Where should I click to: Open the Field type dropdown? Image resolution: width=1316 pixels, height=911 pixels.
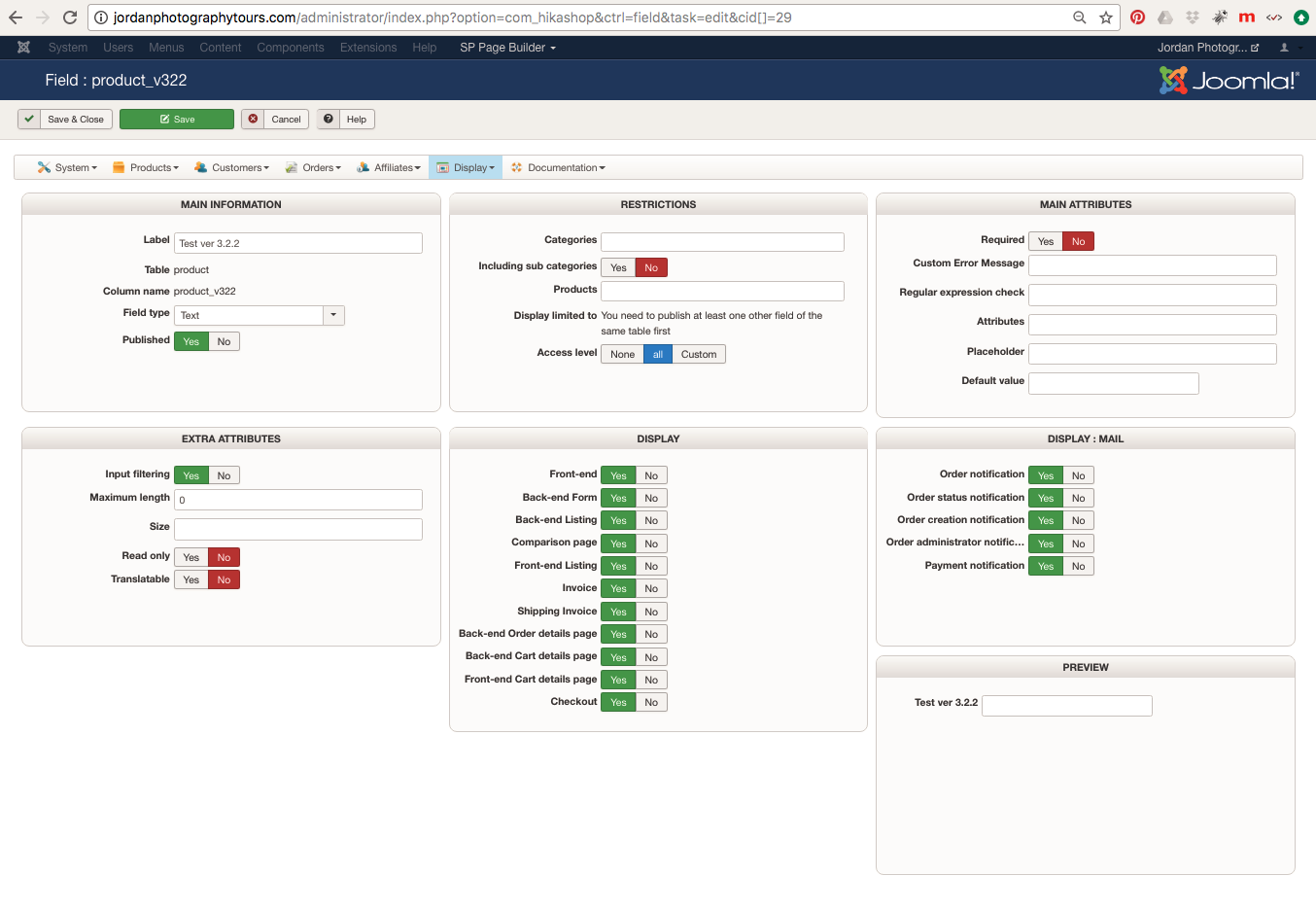coord(260,315)
